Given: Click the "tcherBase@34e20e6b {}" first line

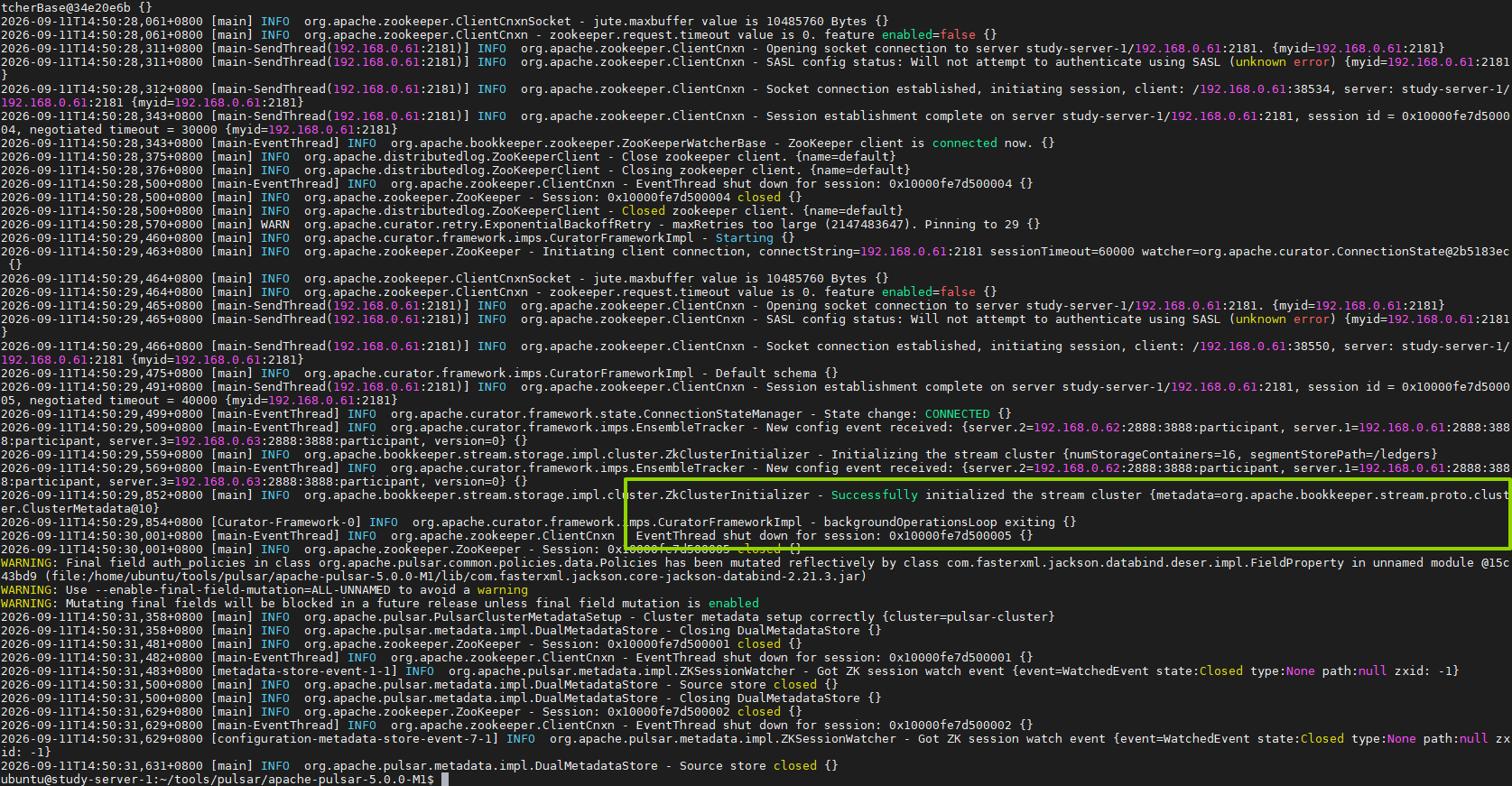Looking at the screenshot, I should 77,8.
